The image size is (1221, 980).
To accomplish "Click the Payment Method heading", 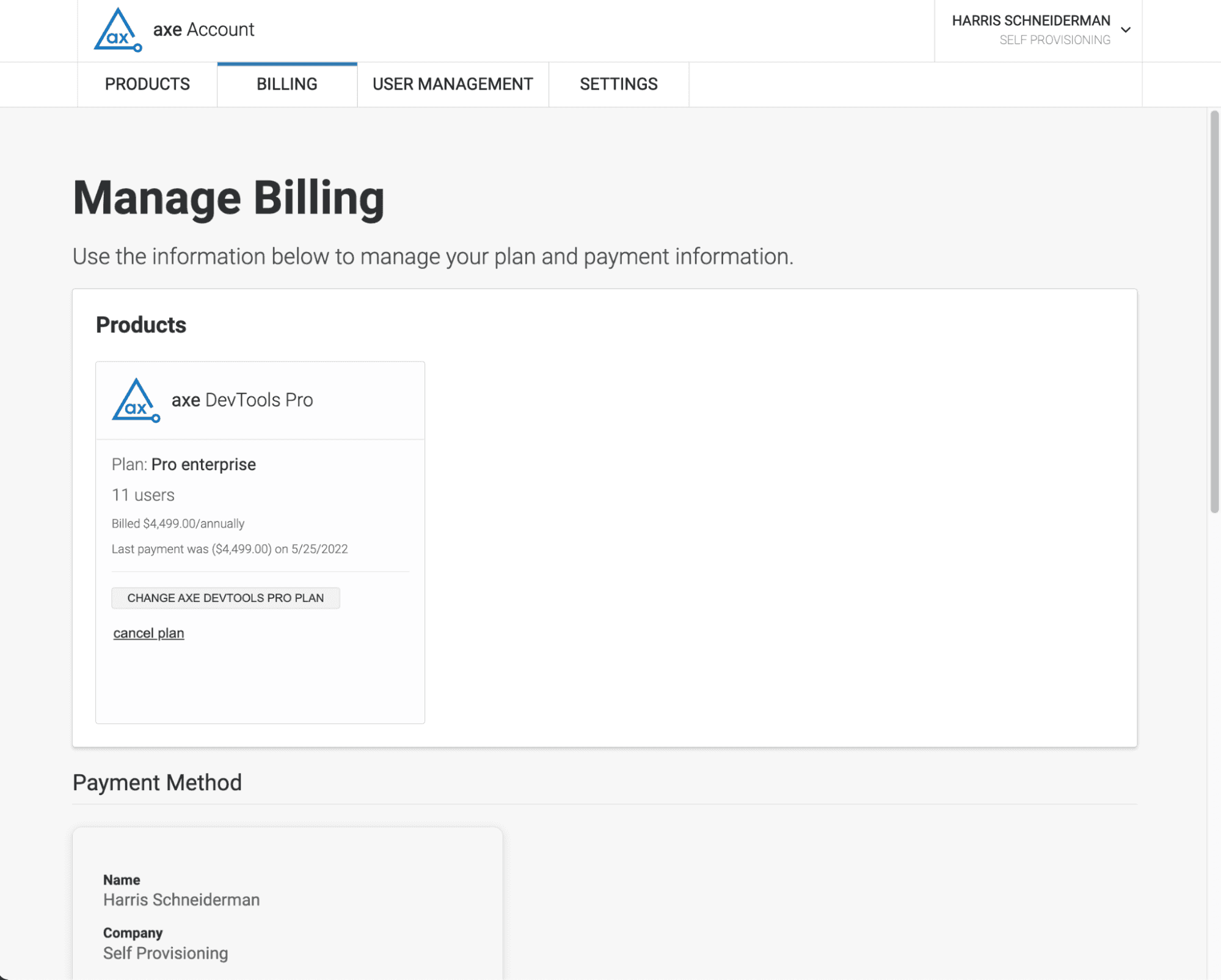I will click(157, 783).
